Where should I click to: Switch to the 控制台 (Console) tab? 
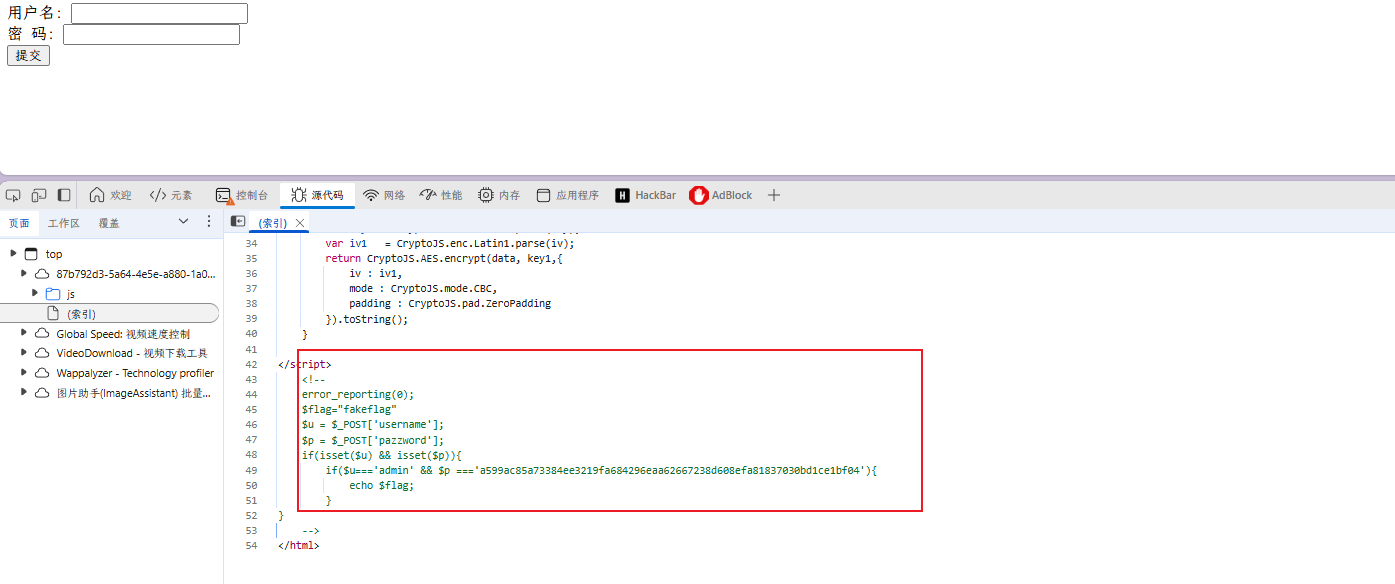pos(242,195)
